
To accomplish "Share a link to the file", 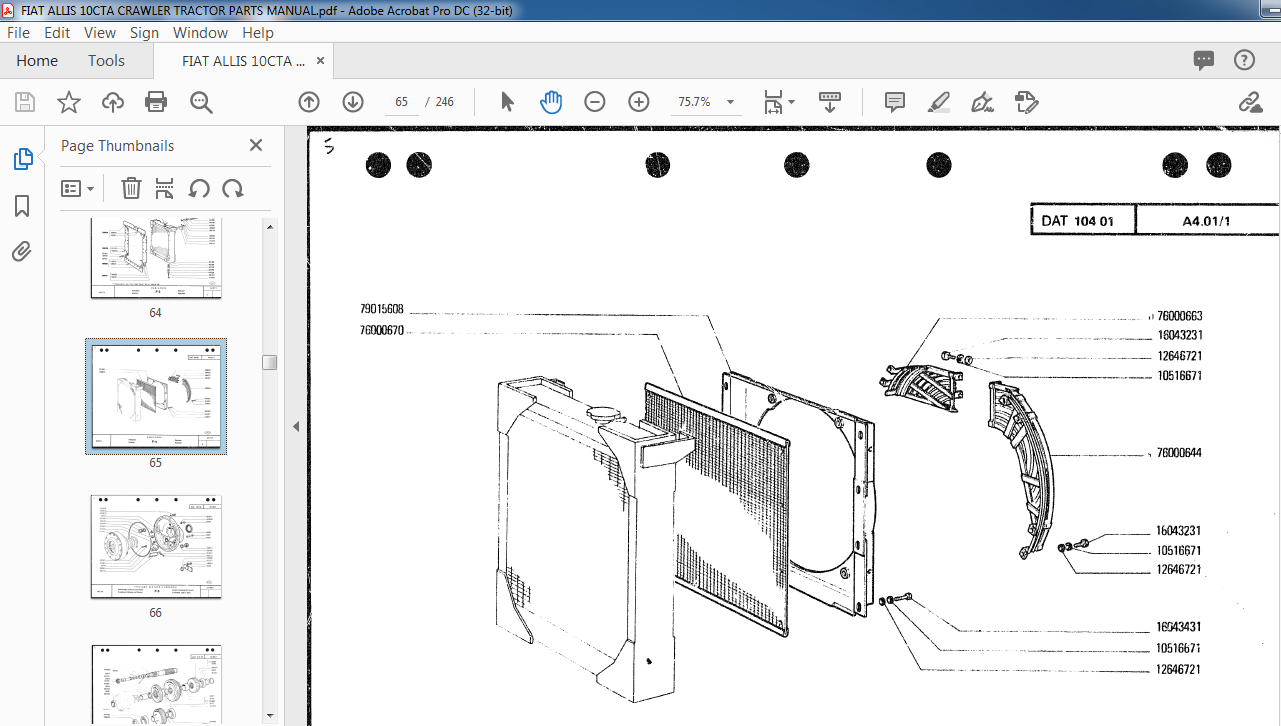I will (1250, 102).
